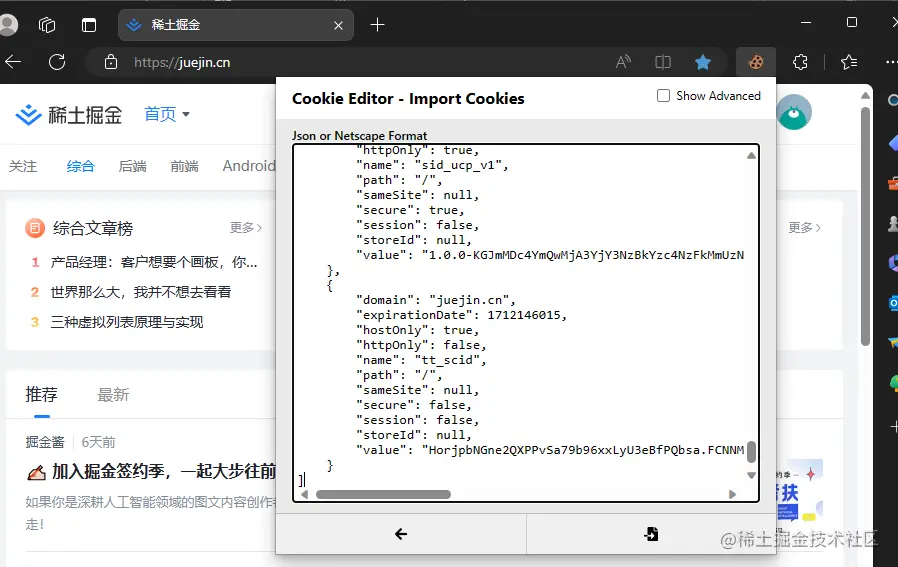Click author name 掘金酱
The image size is (898, 567).
tap(45, 442)
